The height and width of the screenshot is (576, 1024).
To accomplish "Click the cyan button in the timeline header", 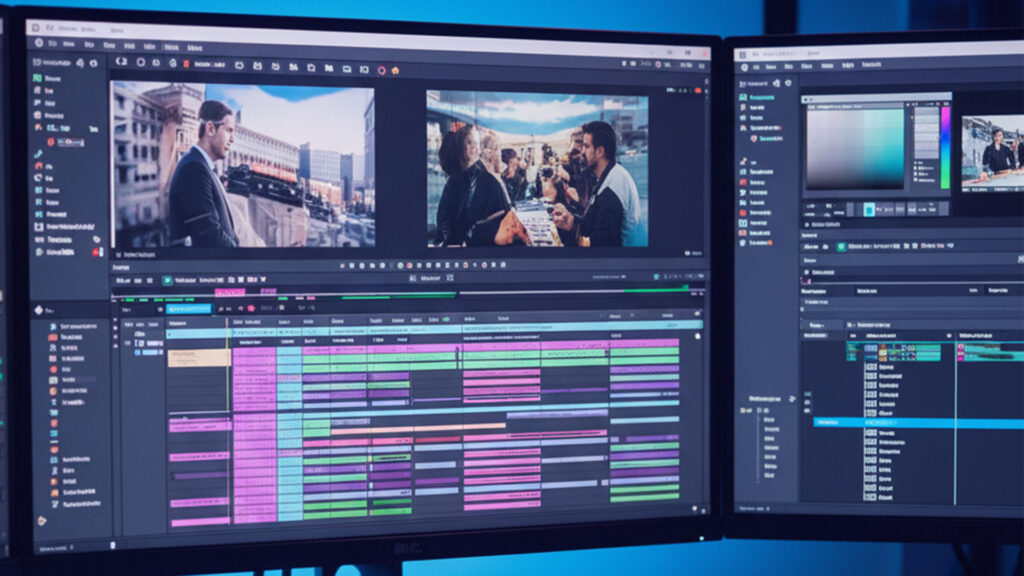I will pos(188,309).
